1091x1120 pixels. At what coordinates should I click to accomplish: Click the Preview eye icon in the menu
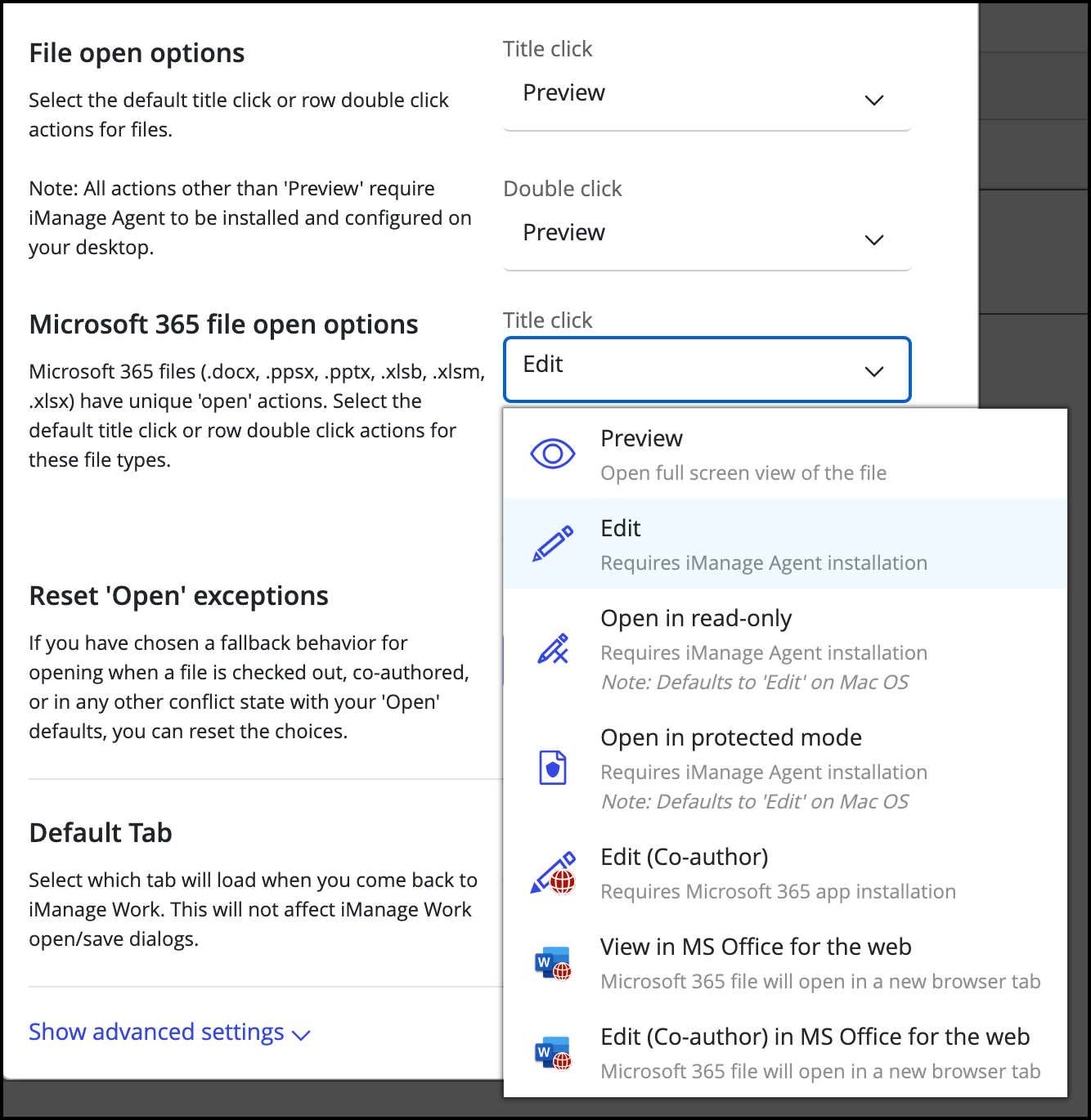click(553, 452)
